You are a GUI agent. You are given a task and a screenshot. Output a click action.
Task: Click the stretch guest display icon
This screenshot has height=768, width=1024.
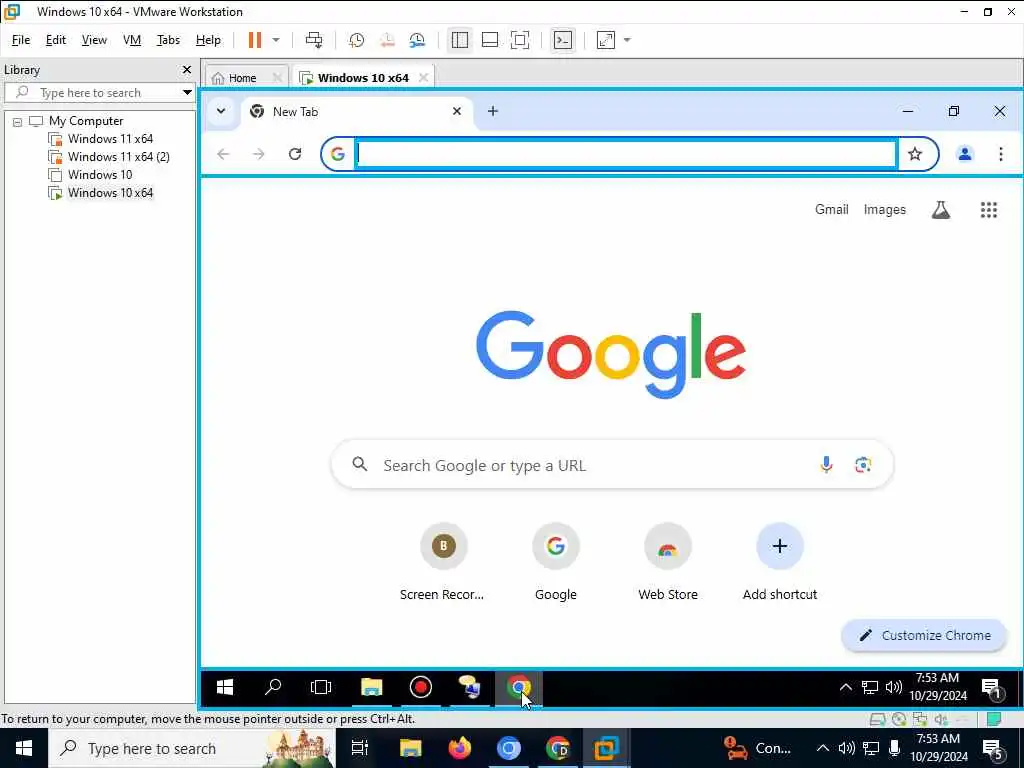606,40
